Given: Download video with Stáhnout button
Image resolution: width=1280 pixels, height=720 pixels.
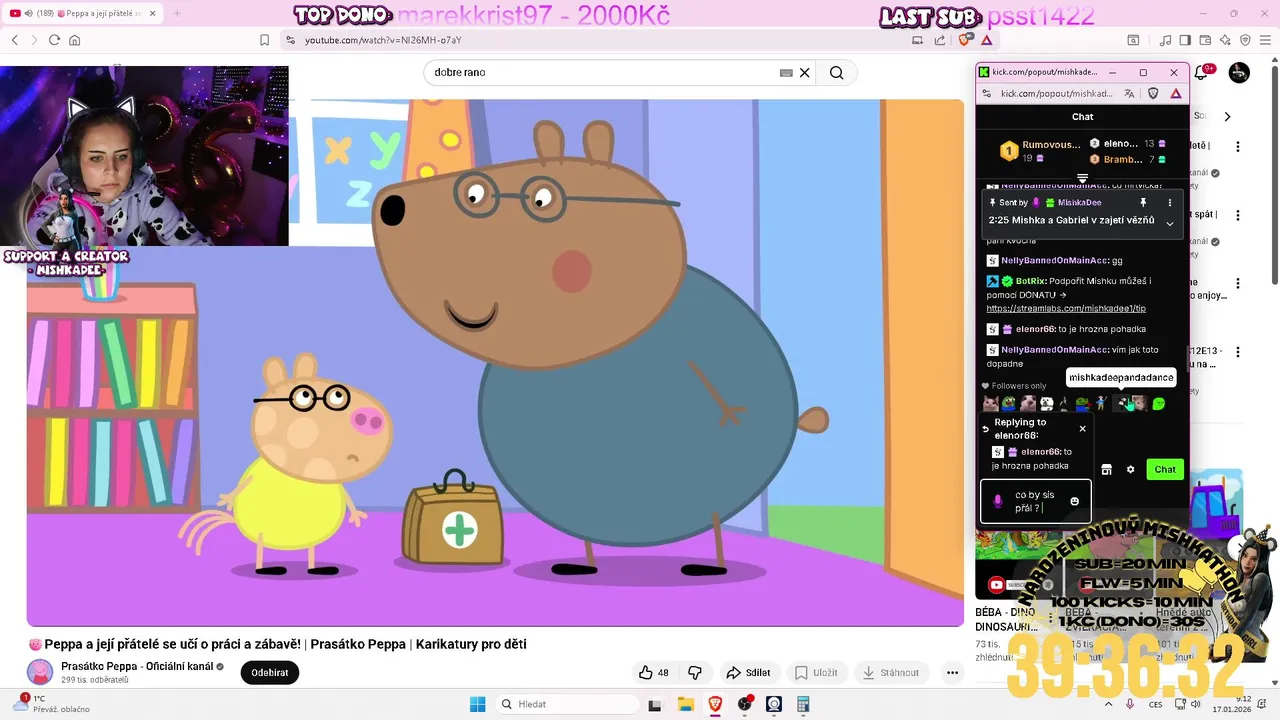Looking at the screenshot, I should 891,673.
